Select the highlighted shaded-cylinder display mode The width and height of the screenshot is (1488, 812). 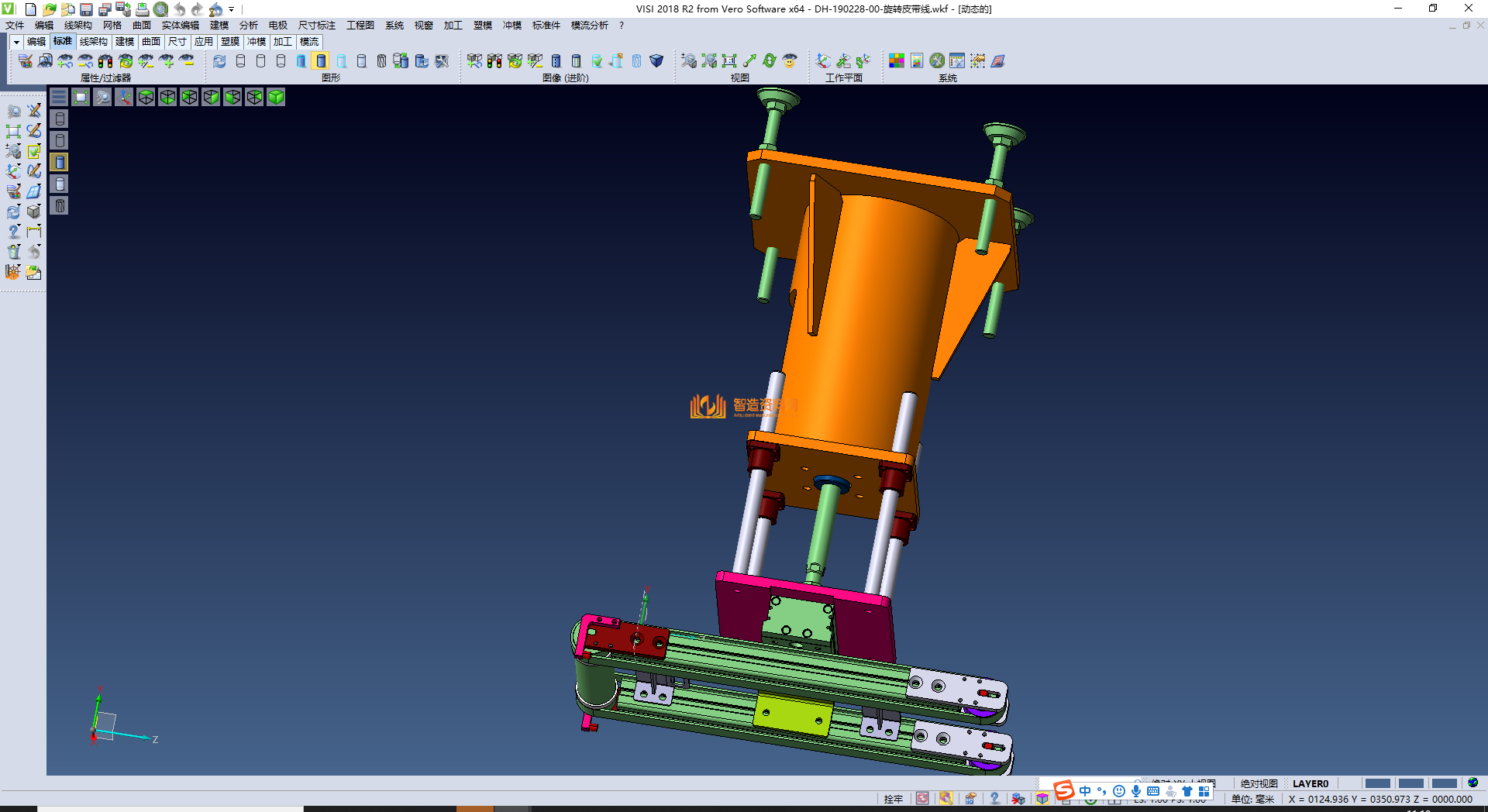tap(321, 61)
